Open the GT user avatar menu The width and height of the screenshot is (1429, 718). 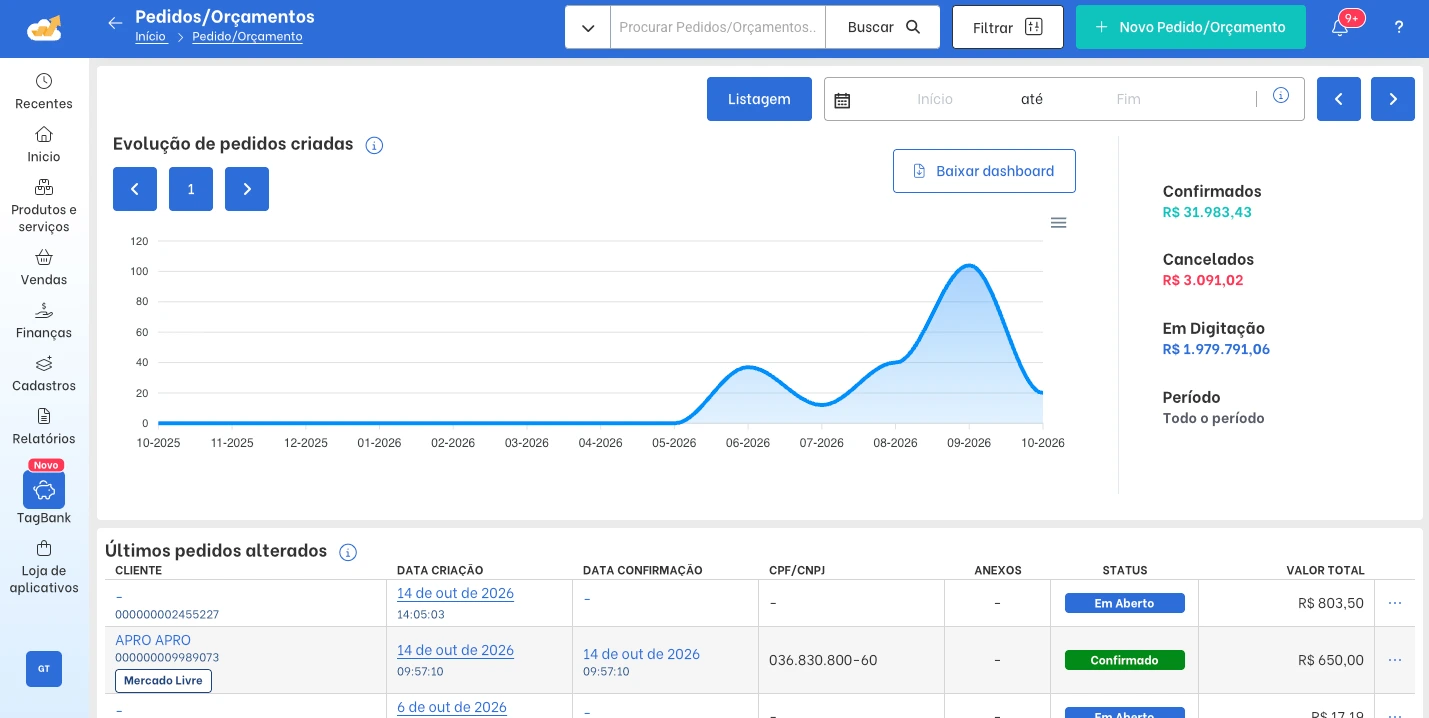[x=44, y=669]
